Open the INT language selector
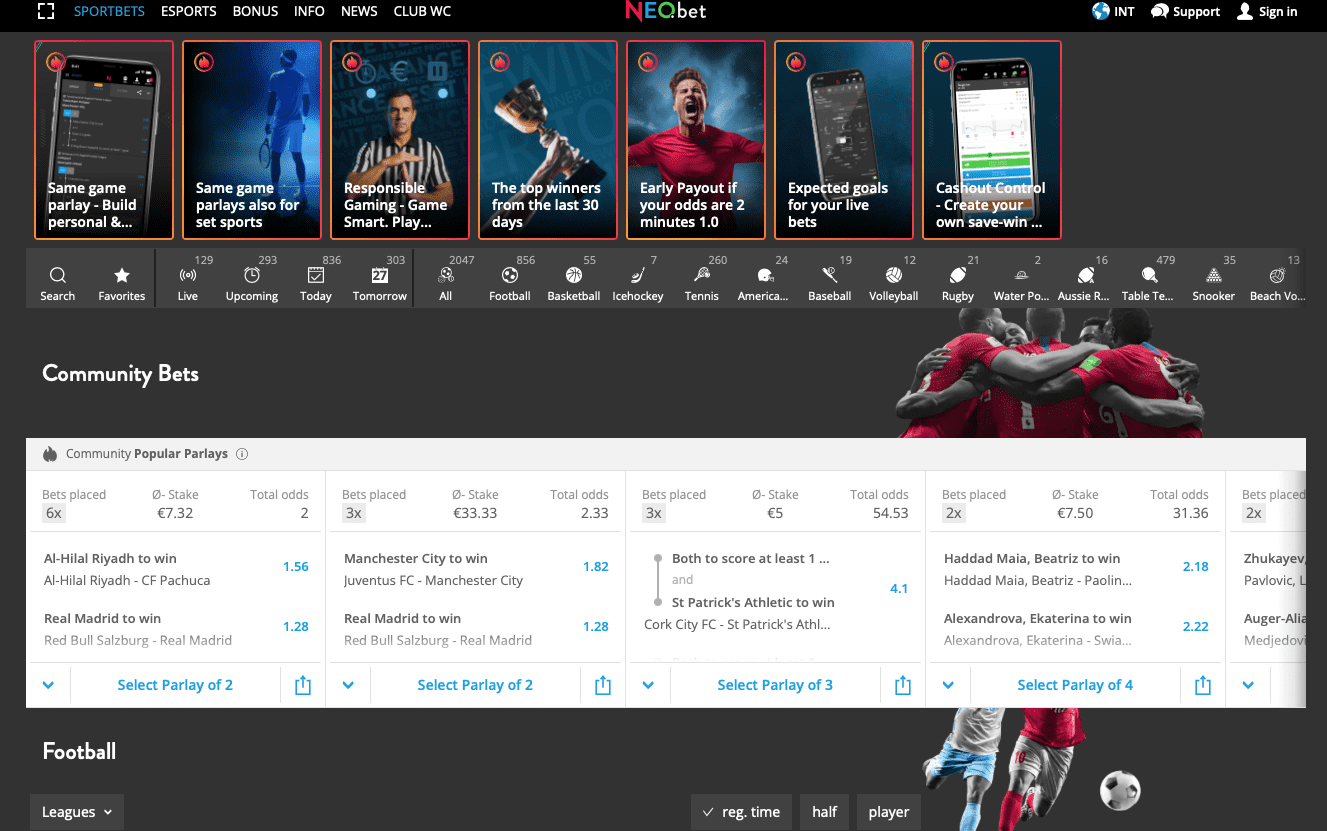1327x831 pixels. click(x=1113, y=12)
